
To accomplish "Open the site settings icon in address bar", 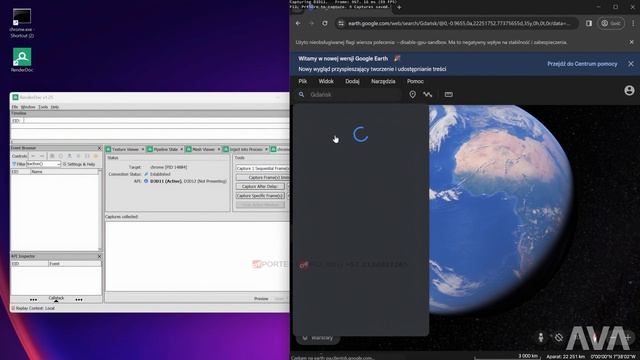I will coord(341,23).
